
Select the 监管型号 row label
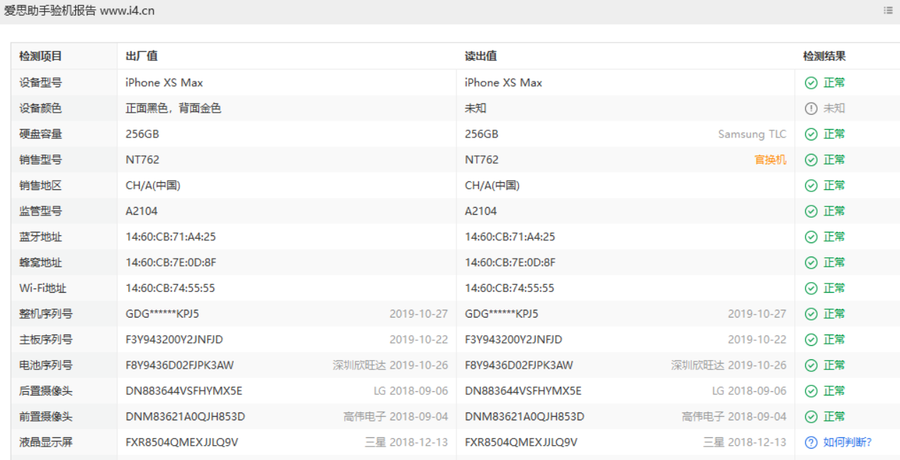tap(40, 211)
